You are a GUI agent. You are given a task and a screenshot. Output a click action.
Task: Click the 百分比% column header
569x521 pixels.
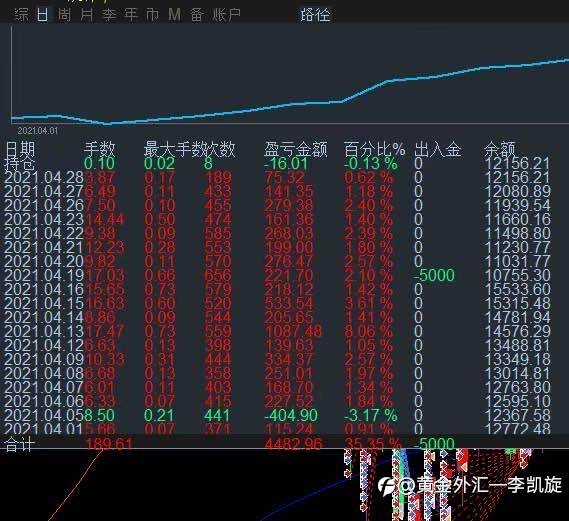pos(374,149)
